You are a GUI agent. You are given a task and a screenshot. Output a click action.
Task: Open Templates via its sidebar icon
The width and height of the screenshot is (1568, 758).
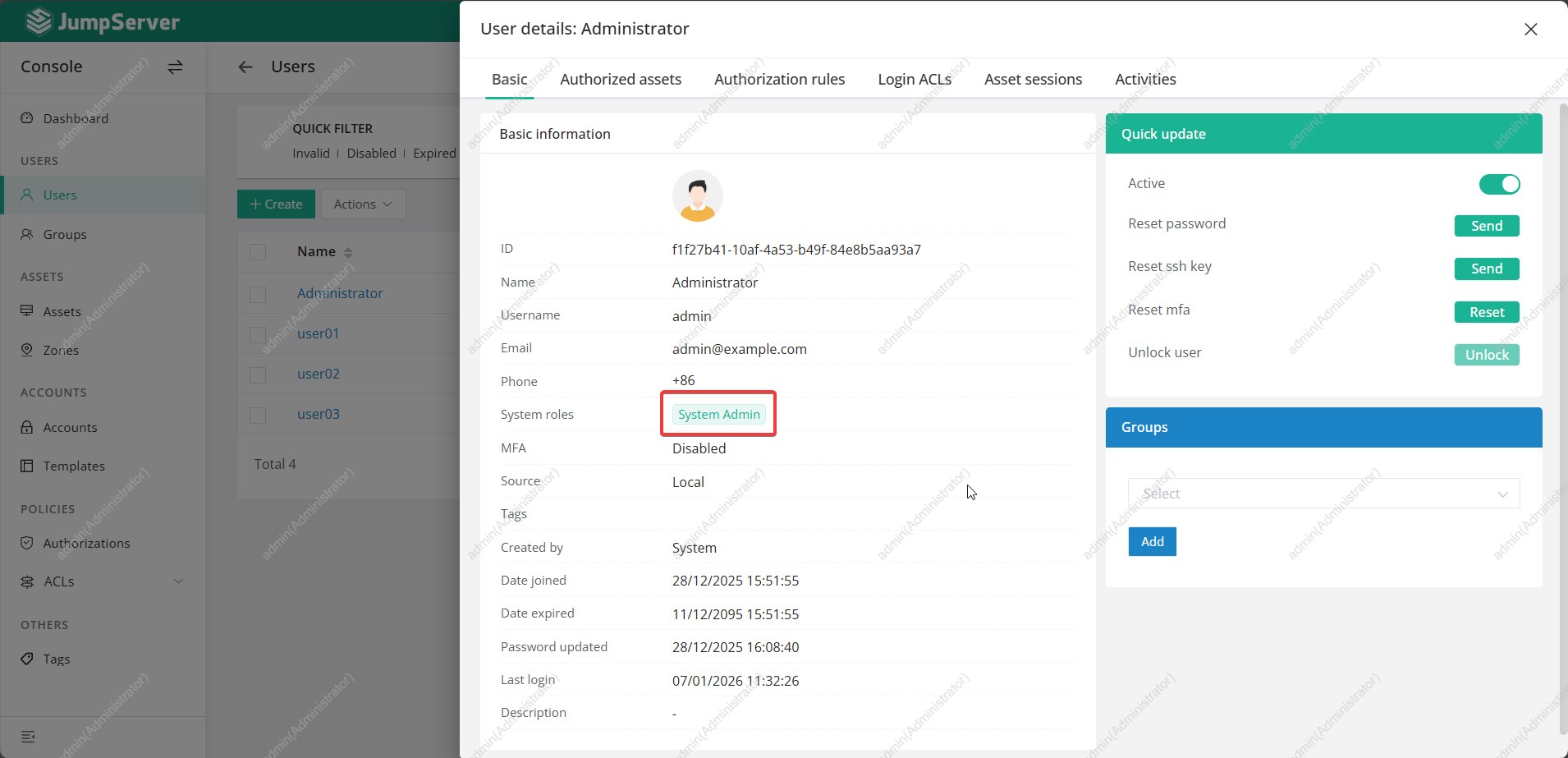tap(27, 466)
